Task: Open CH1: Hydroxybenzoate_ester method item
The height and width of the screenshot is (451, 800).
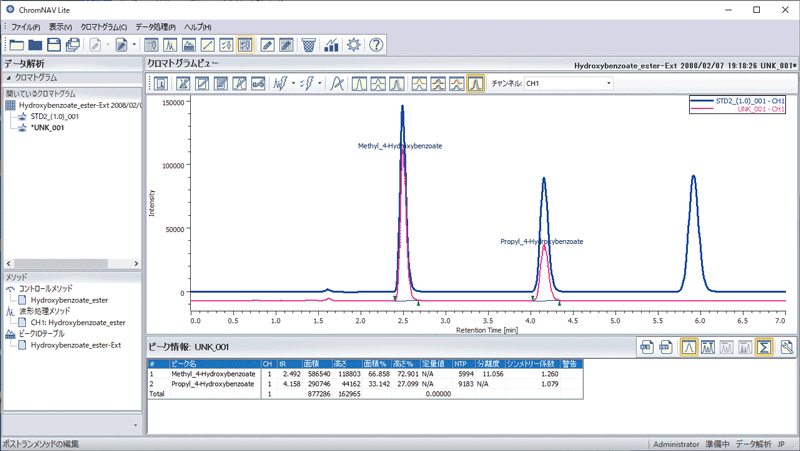Action: 78,322
